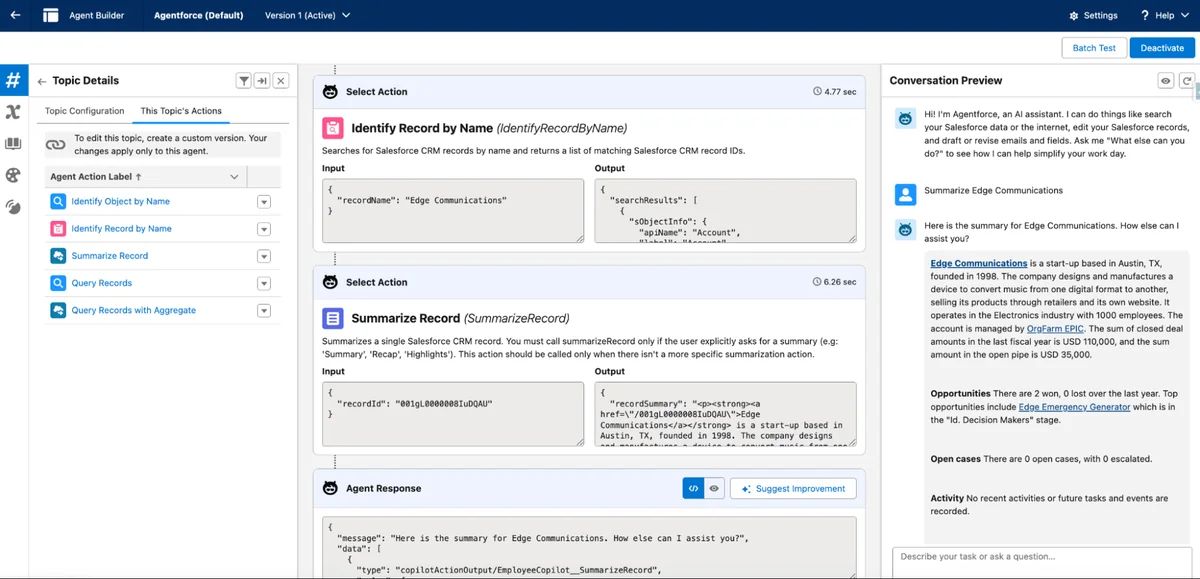Open the dropdown for Query Records with Aggregate
The width and height of the screenshot is (1200, 579).
point(264,311)
